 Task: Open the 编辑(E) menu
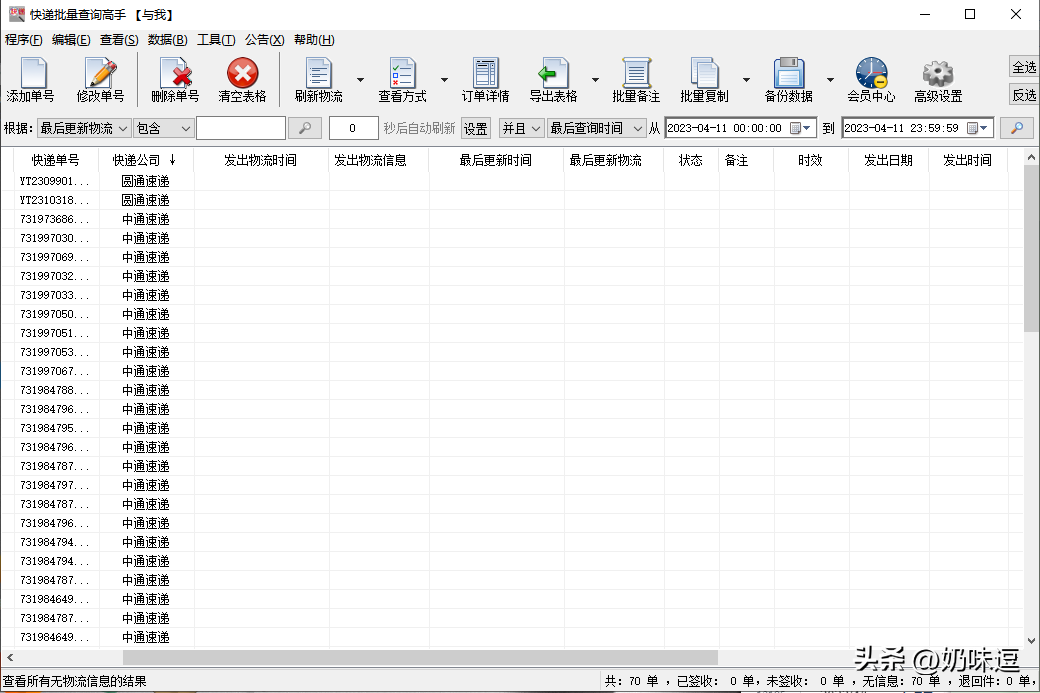(x=71, y=40)
